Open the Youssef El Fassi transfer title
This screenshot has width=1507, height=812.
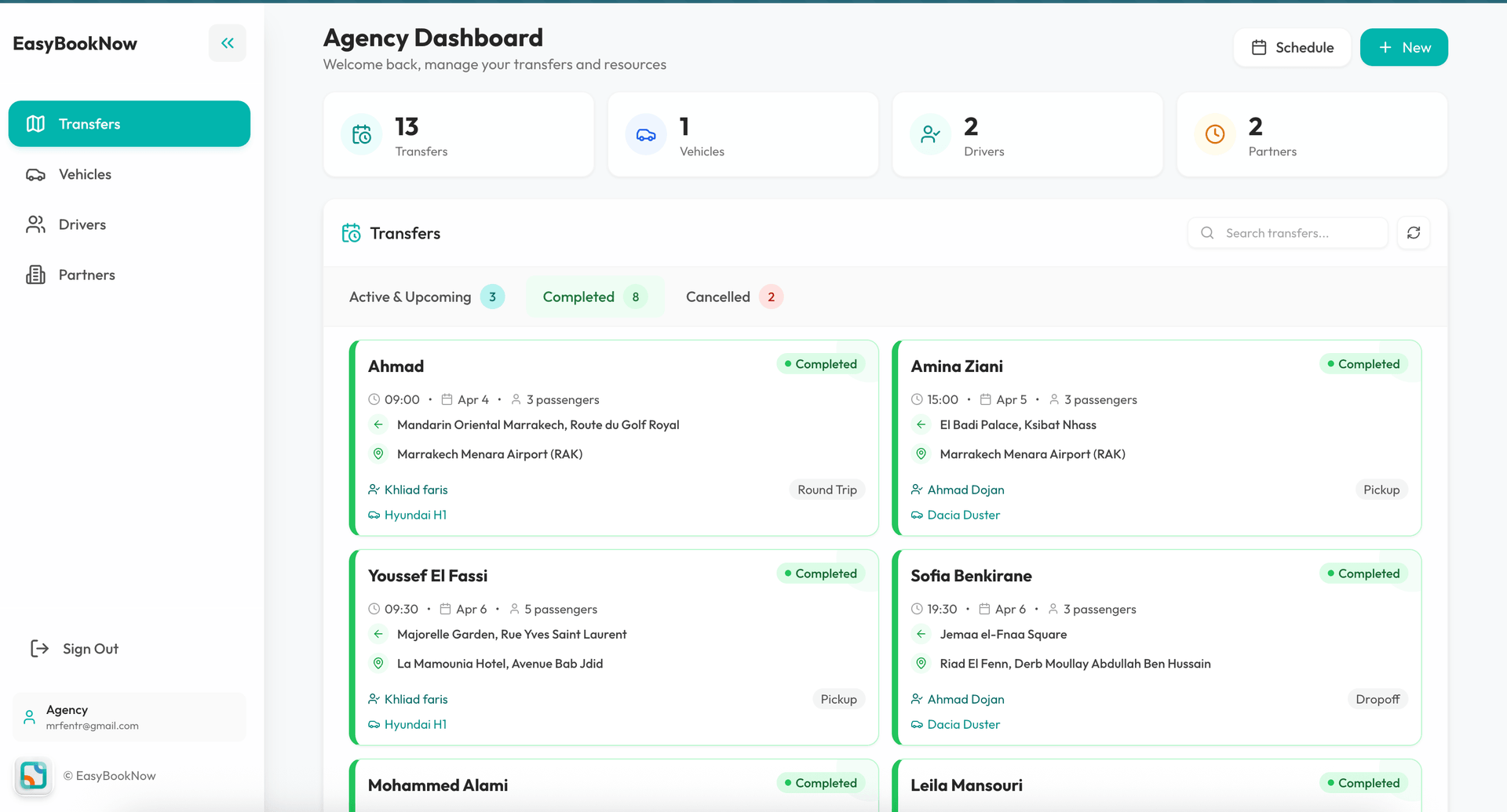pyautogui.click(x=428, y=576)
